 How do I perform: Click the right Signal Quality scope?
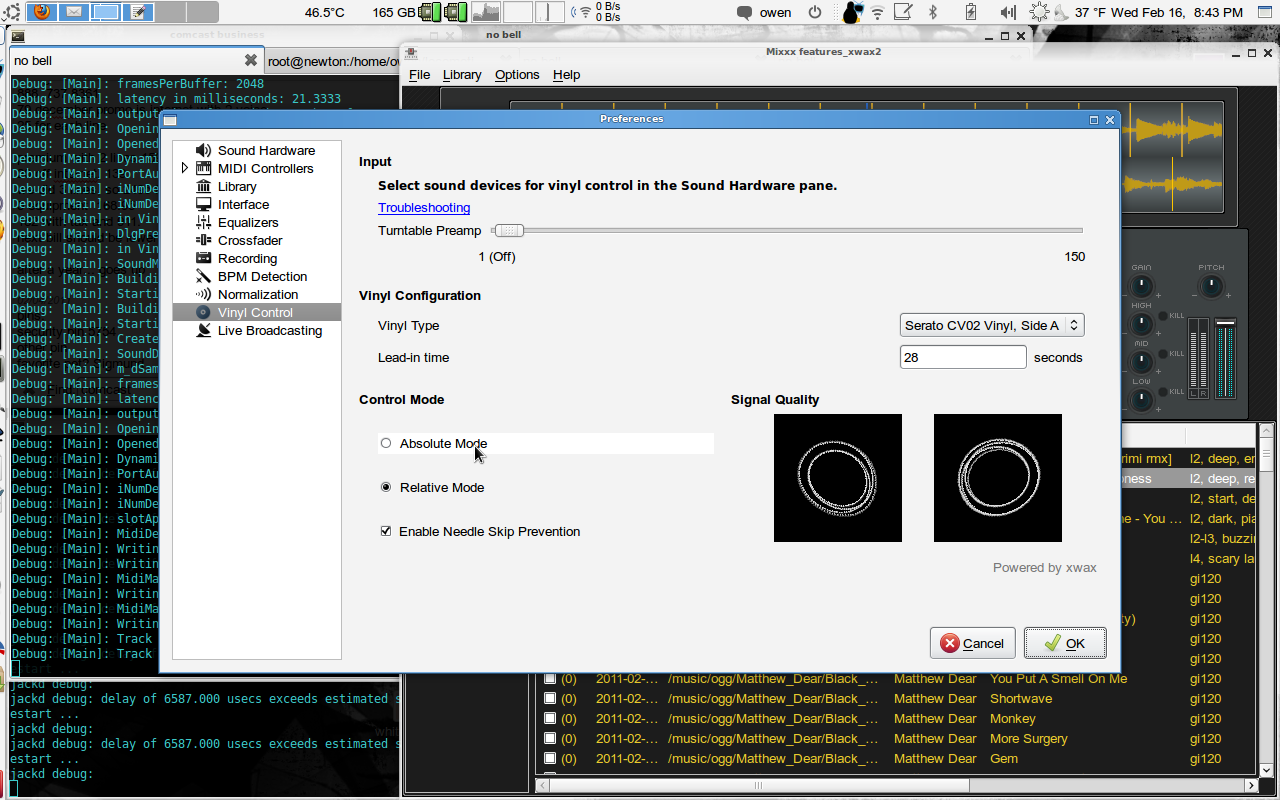coord(998,478)
